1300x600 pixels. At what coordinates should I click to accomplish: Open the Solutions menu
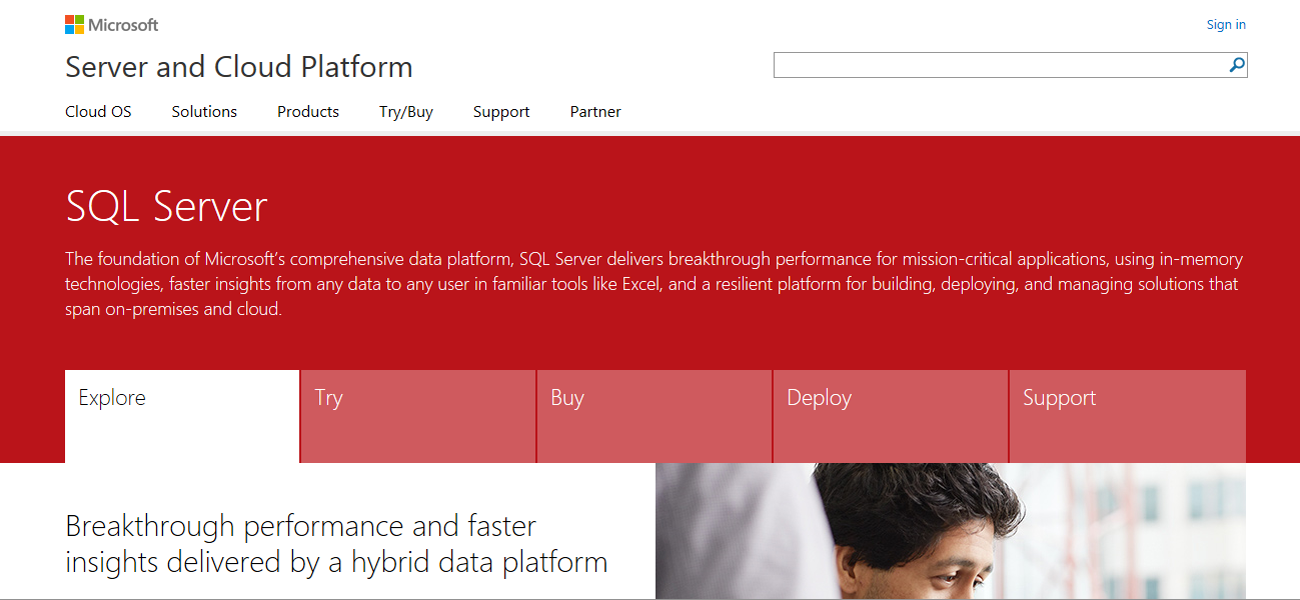(204, 112)
